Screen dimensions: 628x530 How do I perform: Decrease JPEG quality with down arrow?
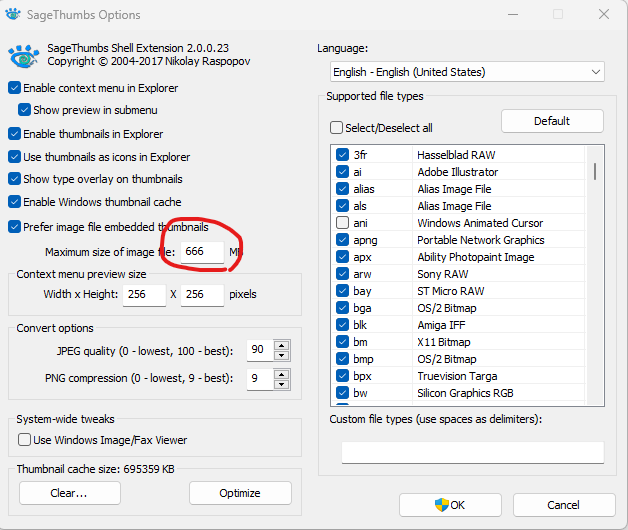[x=281, y=356]
